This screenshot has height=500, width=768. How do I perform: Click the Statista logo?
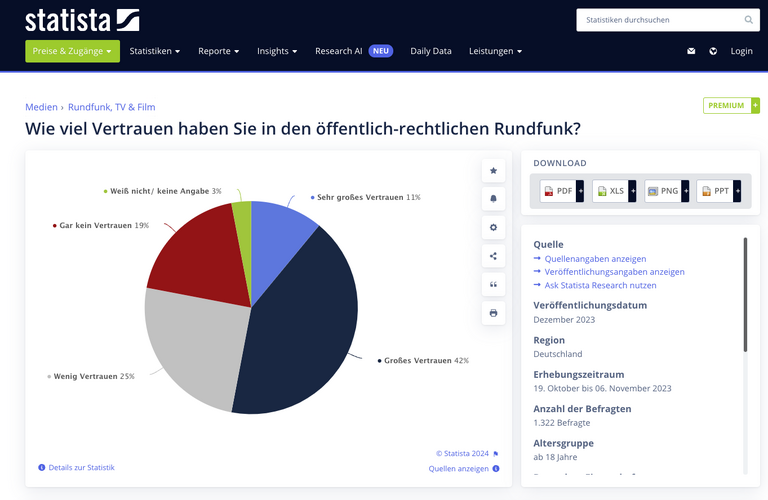[x=82, y=21]
